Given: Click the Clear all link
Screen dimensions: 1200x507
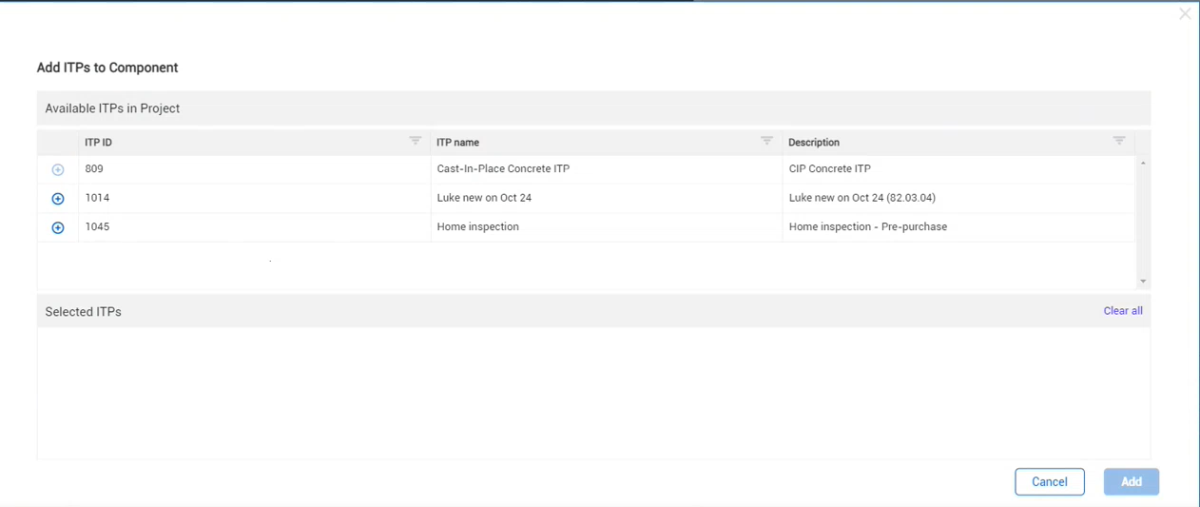Looking at the screenshot, I should point(1122,311).
